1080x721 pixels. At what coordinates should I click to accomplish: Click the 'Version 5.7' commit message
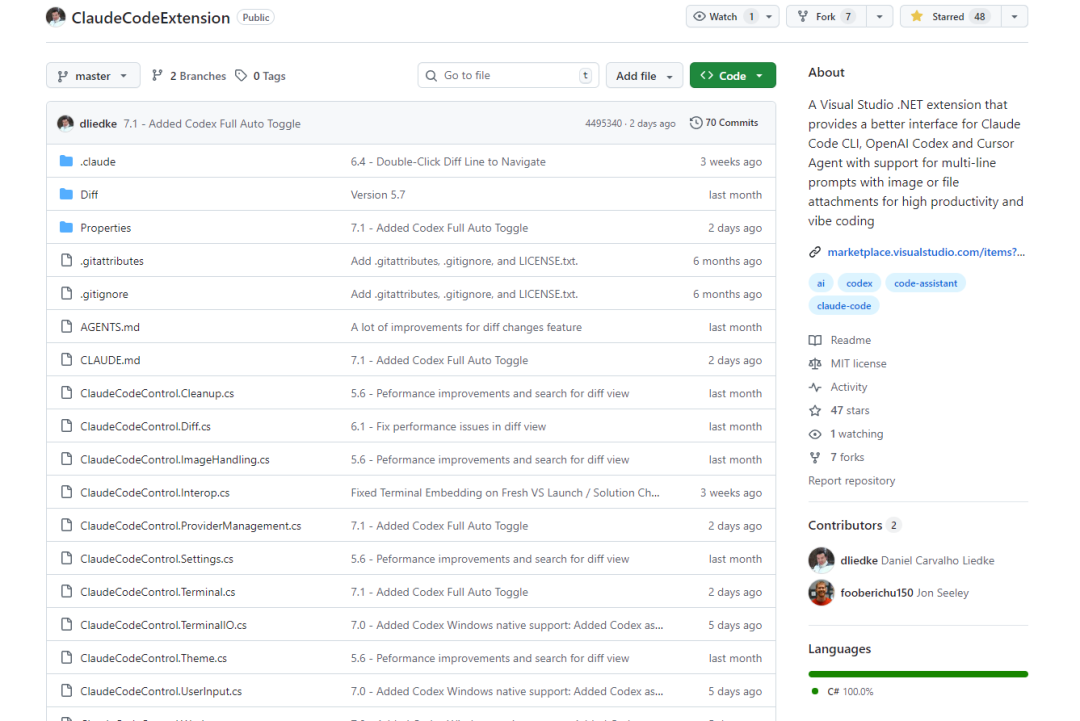click(377, 195)
